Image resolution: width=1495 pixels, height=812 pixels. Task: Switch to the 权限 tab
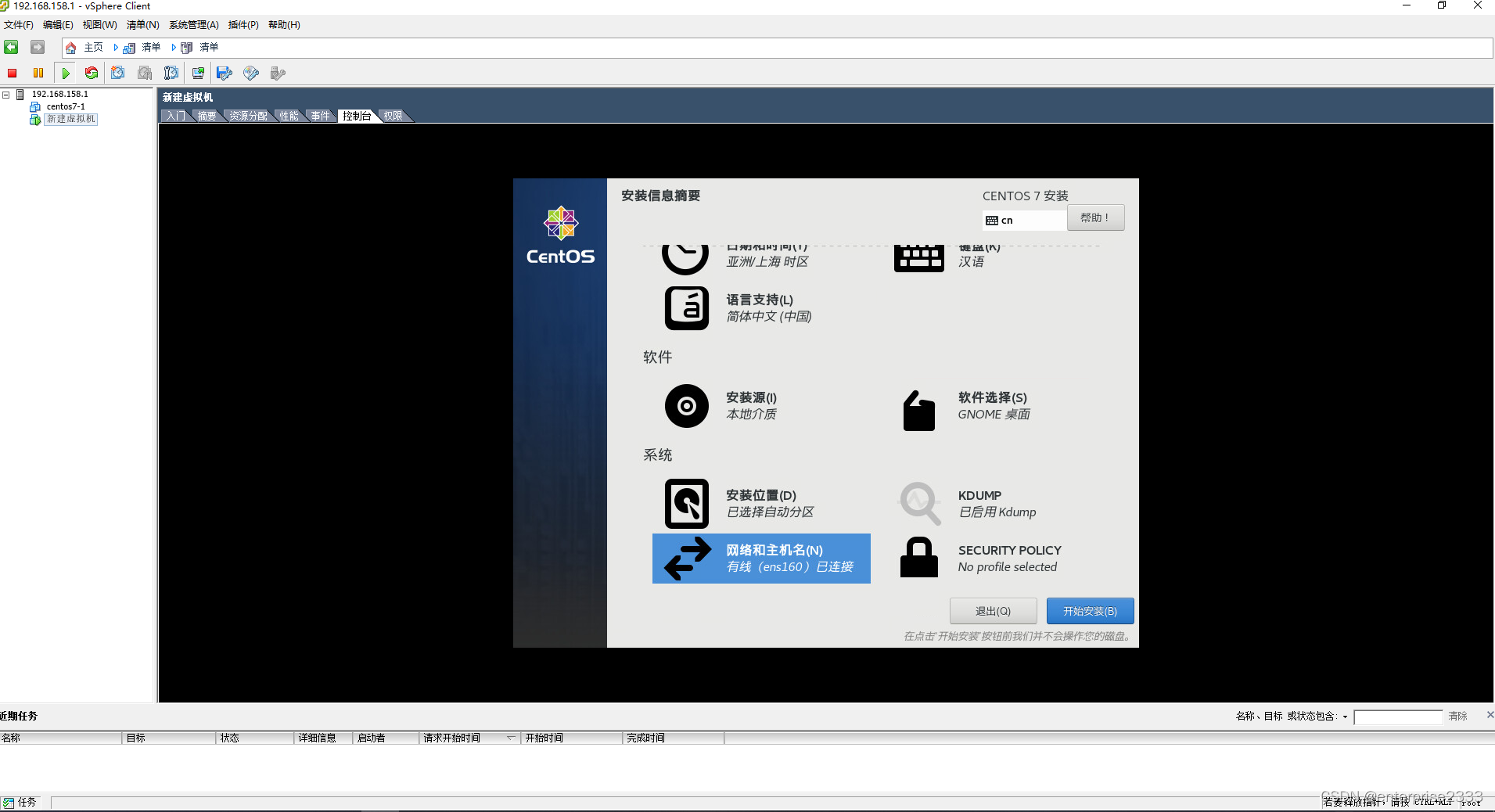click(x=394, y=116)
